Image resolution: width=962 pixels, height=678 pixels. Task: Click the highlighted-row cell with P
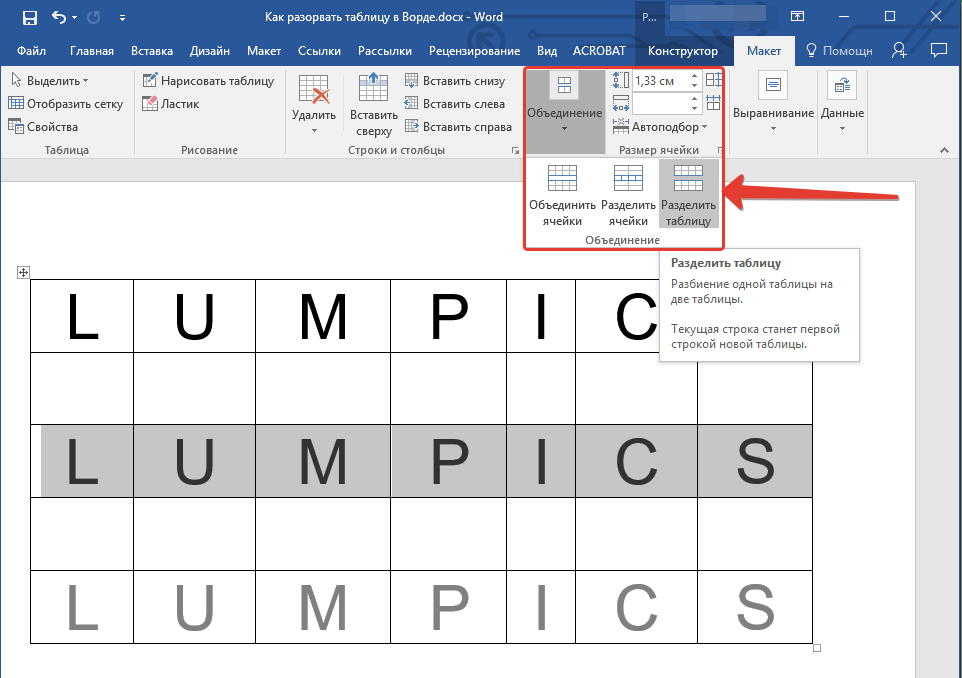click(448, 461)
